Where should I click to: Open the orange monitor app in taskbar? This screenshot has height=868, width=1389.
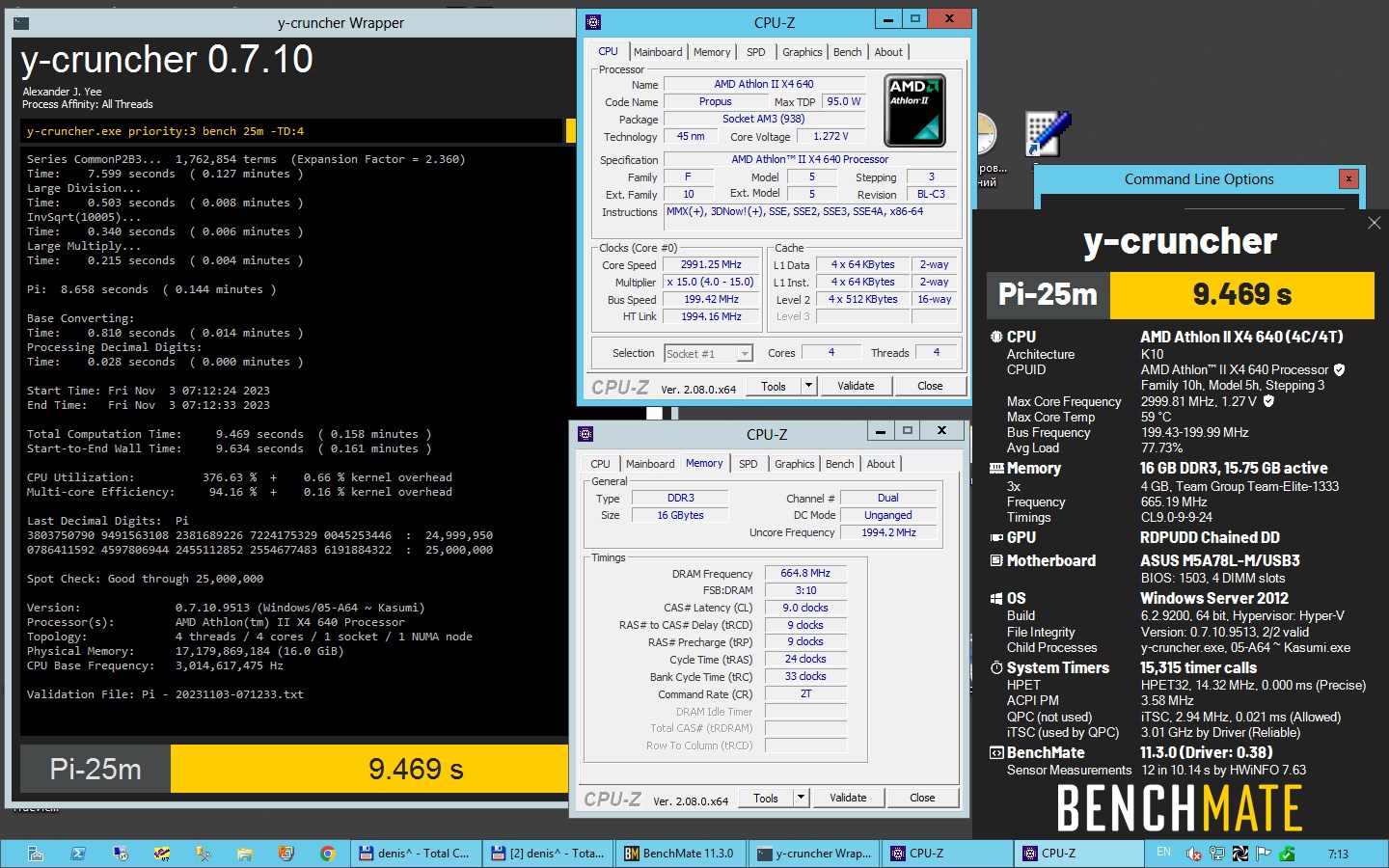click(286, 854)
